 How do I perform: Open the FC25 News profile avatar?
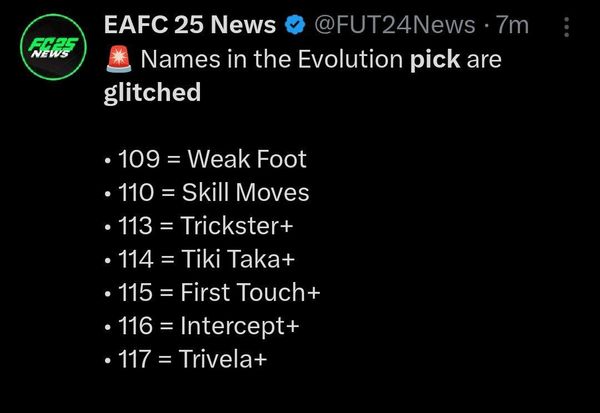pos(53,47)
